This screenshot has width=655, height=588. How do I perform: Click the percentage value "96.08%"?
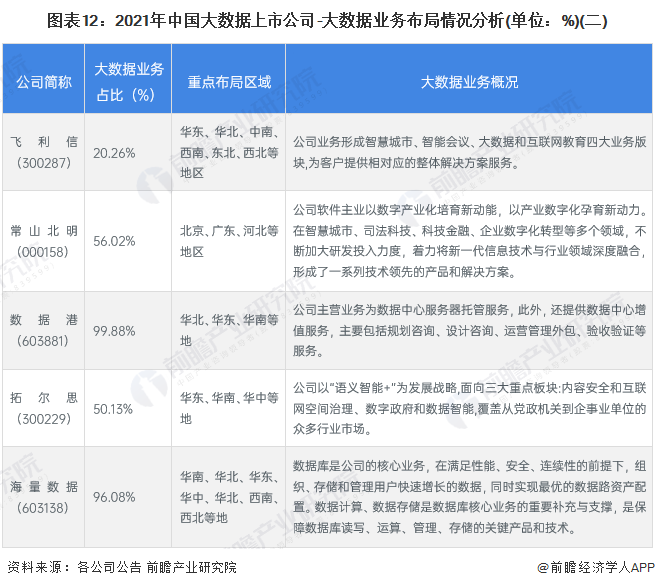tap(114, 497)
